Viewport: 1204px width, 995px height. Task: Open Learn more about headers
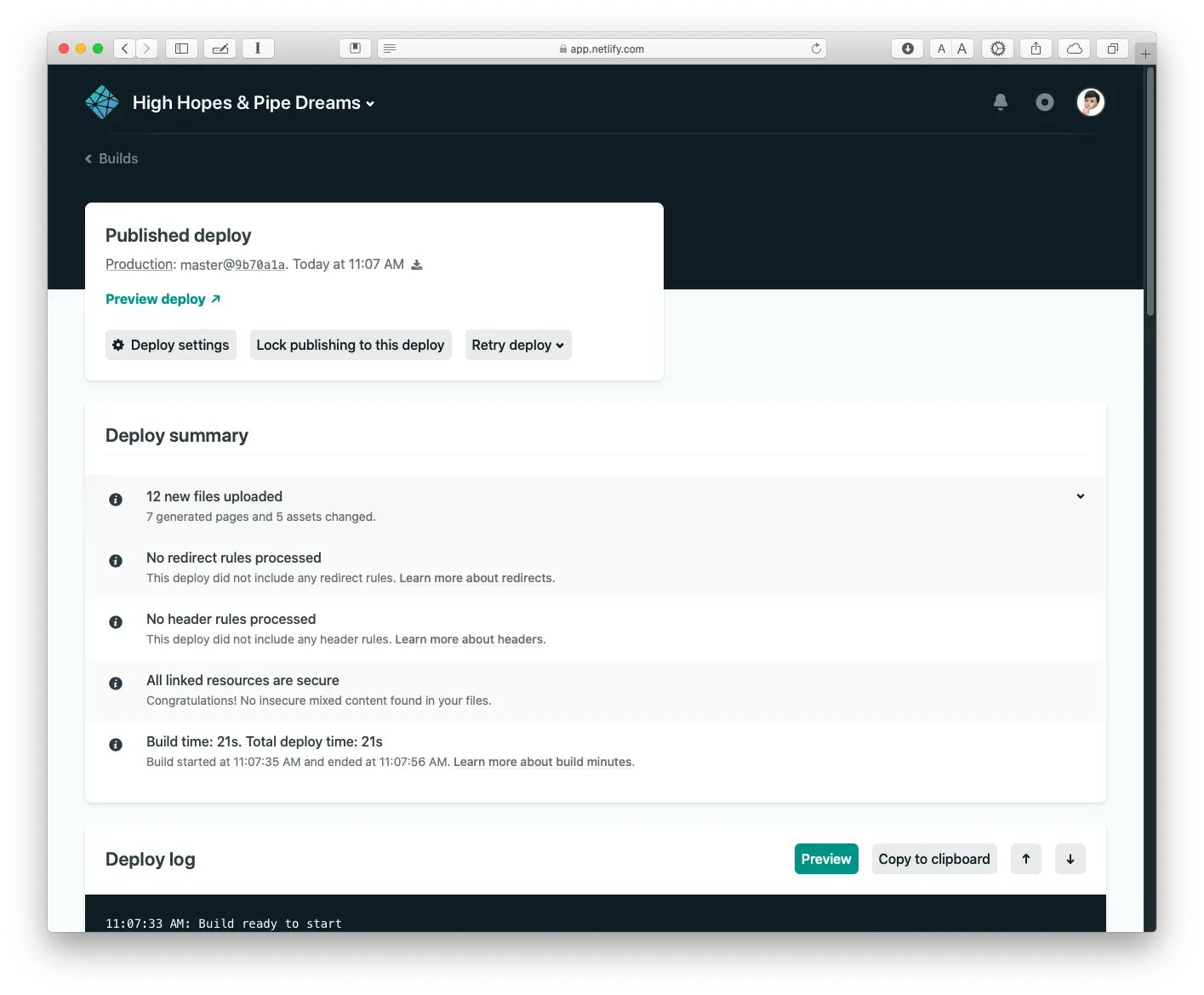click(x=469, y=639)
